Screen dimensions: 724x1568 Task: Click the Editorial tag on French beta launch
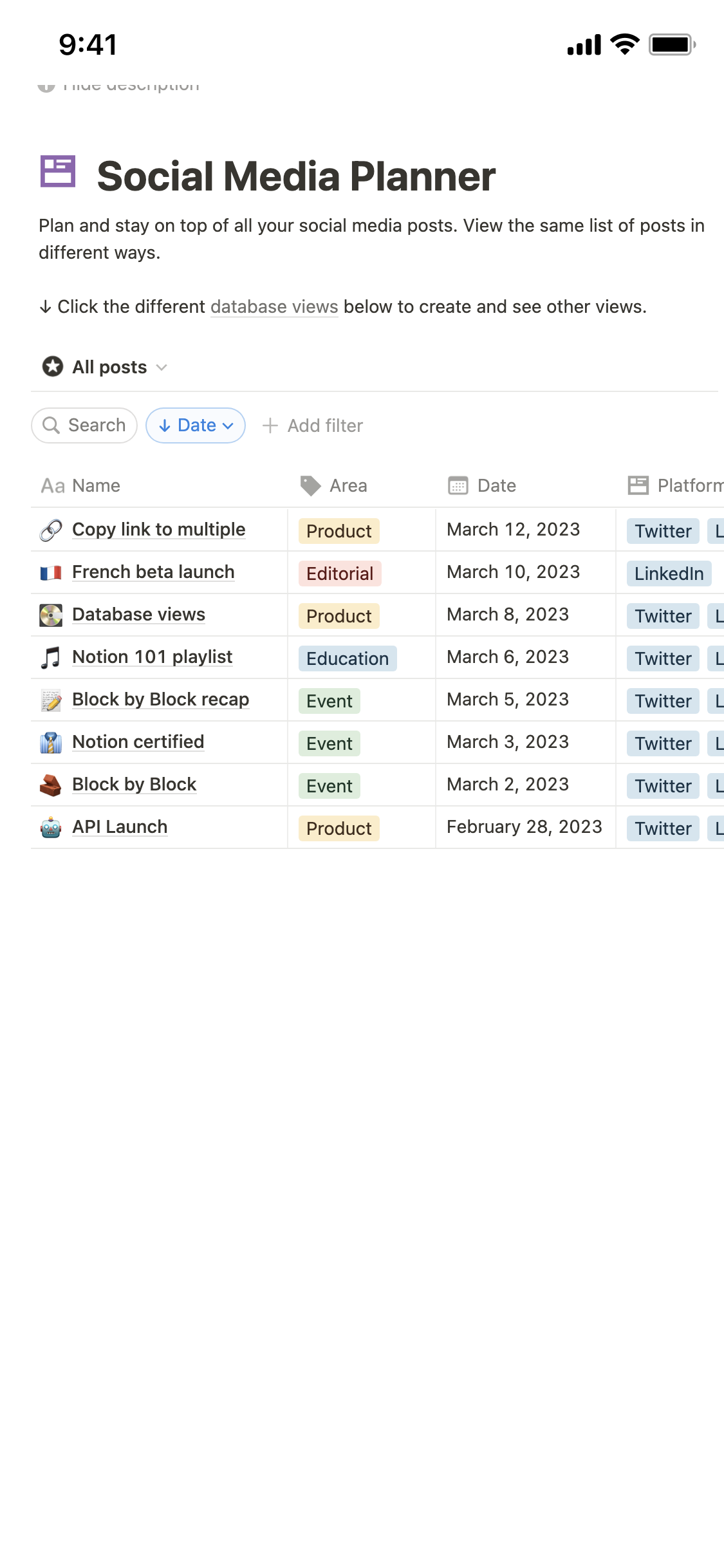click(x=340, y=574)
